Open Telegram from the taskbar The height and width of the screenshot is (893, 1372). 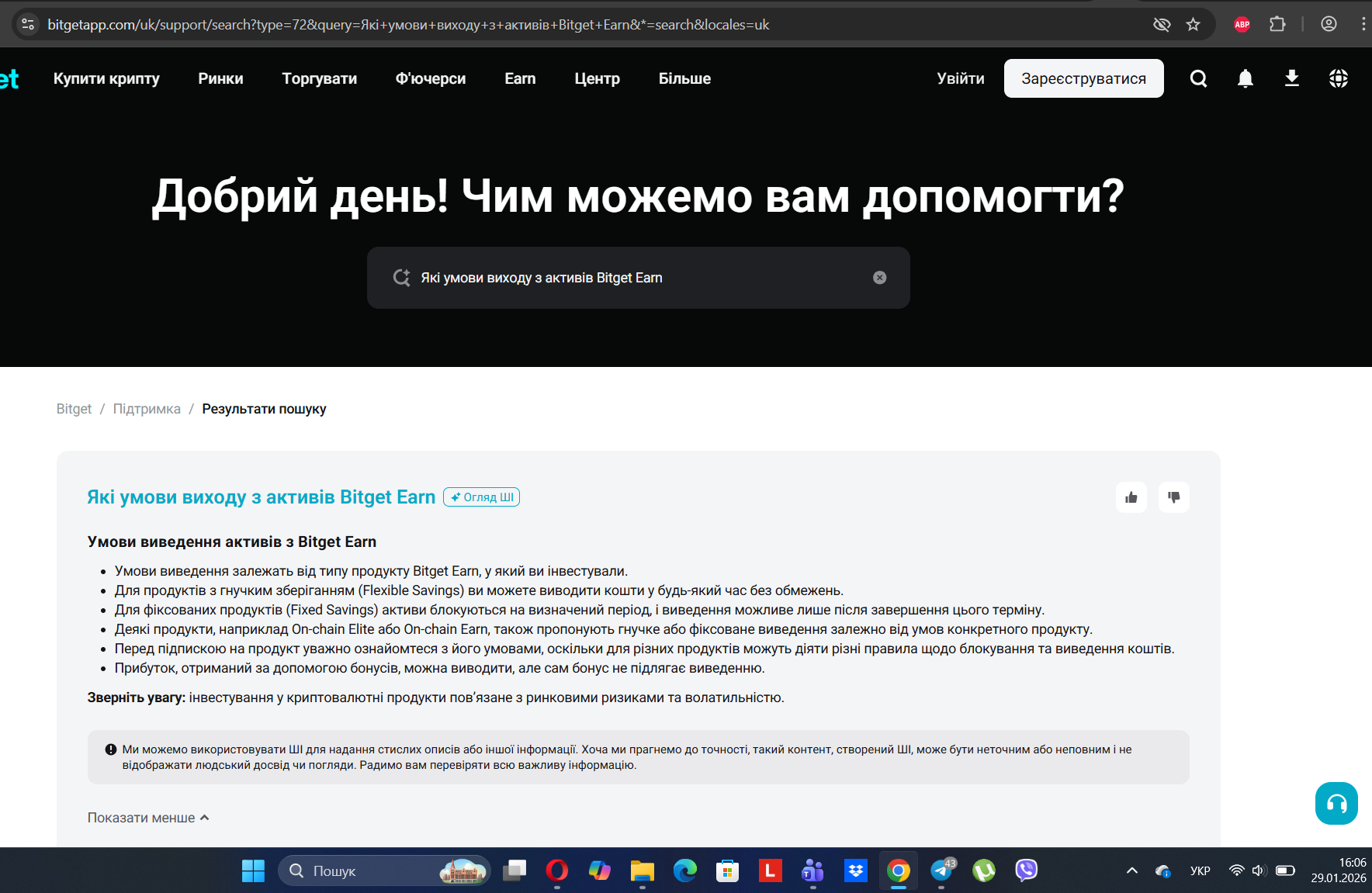(x=941, y=871)
